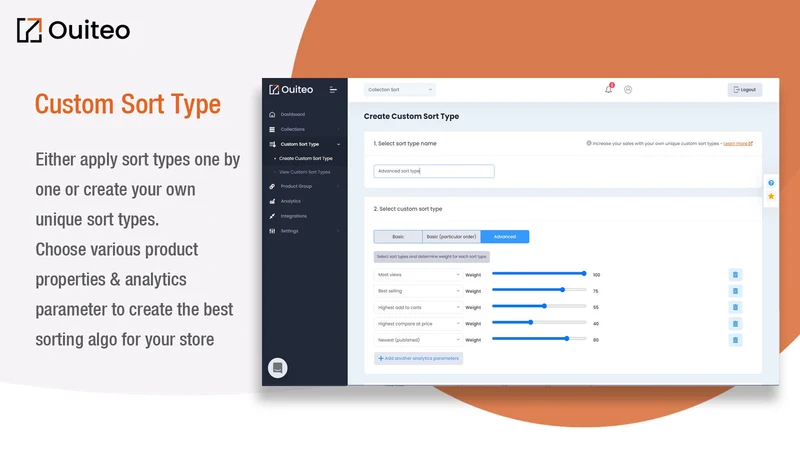Click the Dashboard home icon
Viewport: 800px width, 450px height.
(x=272, y=114)
